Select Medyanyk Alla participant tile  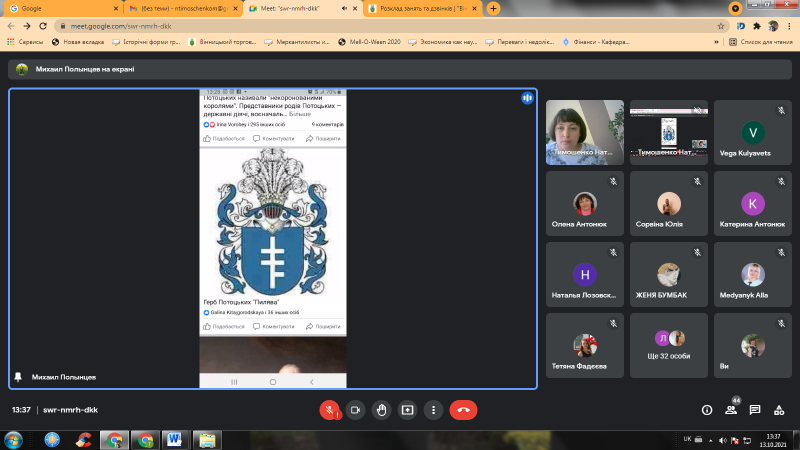[x=753, y=274]
